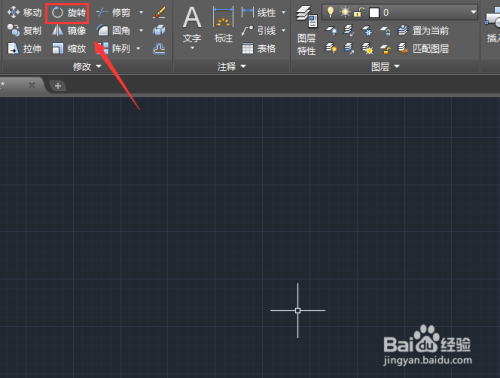This screenshot has height=378, width=500.
Task: Open the layer dropdown list
Action: (x=473, y=12)
